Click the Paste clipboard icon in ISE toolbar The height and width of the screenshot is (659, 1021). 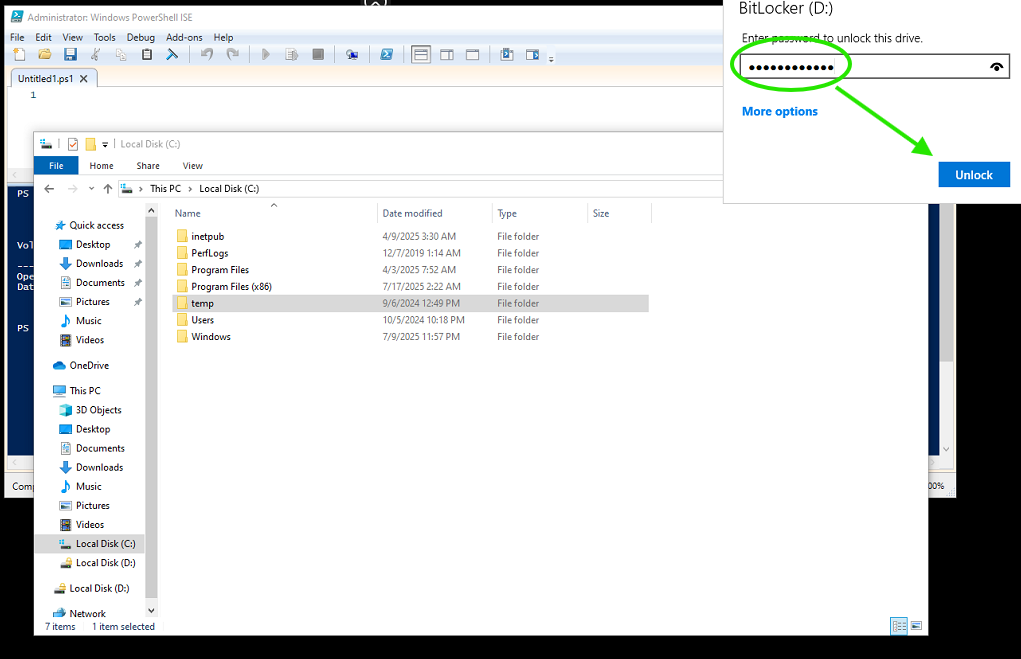[x=147, y=55]
